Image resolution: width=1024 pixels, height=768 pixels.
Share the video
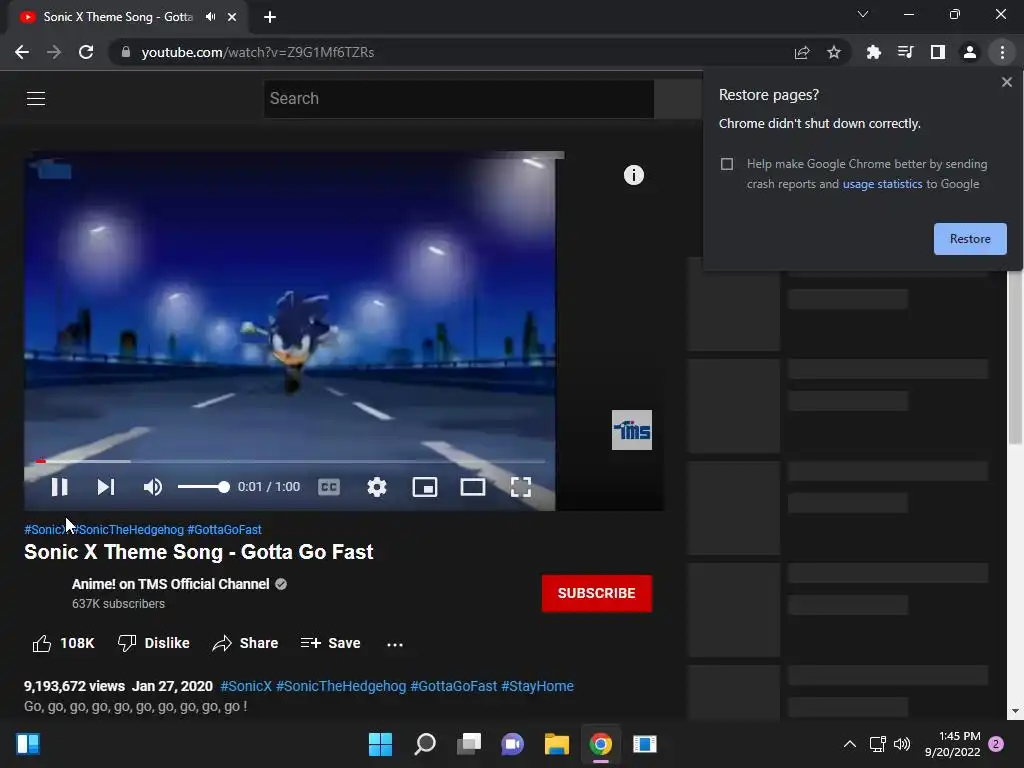[x=246, y=643]
